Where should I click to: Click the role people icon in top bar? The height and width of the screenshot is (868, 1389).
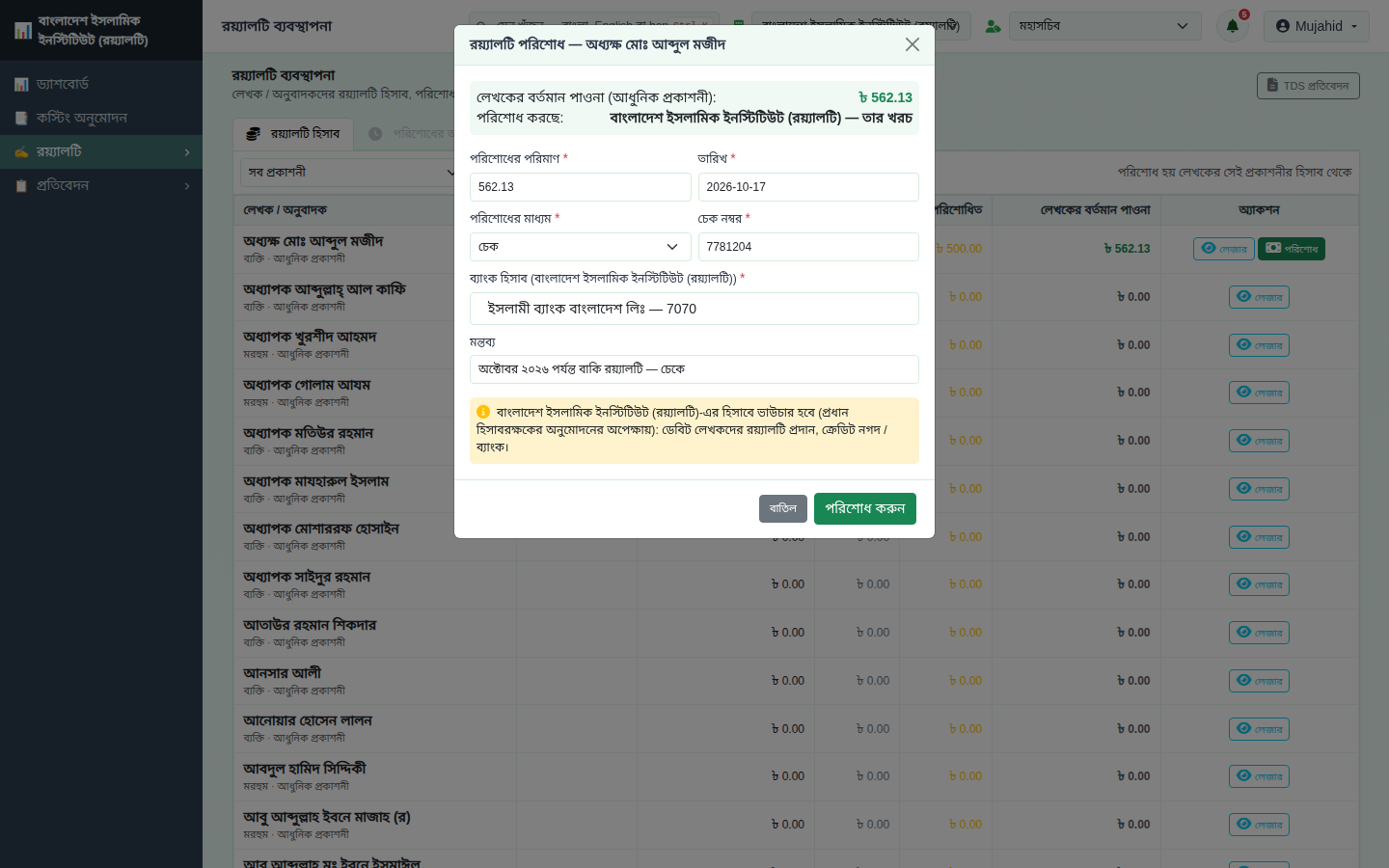click(993, 26)
